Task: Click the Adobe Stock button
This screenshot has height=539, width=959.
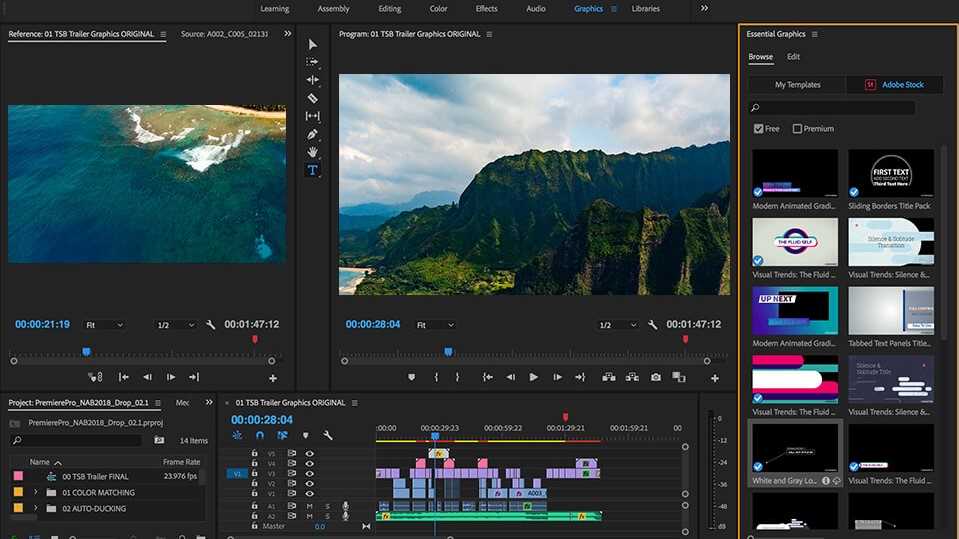Action: click(894, 85)
